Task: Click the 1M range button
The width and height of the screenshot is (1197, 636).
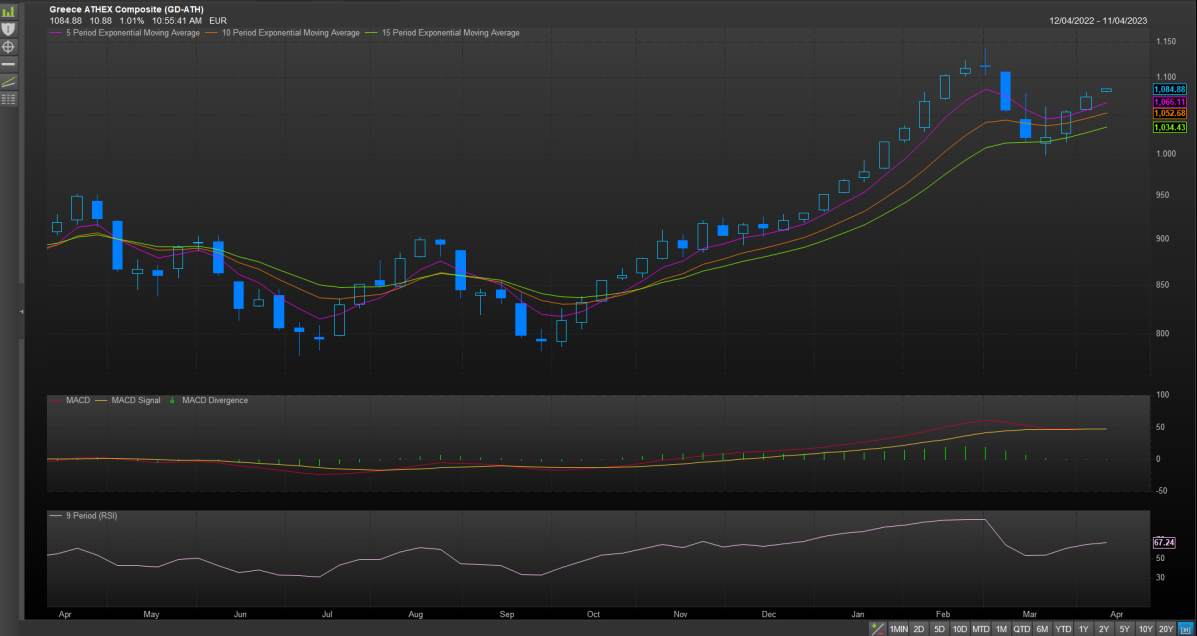Action: coord(1001,629)
